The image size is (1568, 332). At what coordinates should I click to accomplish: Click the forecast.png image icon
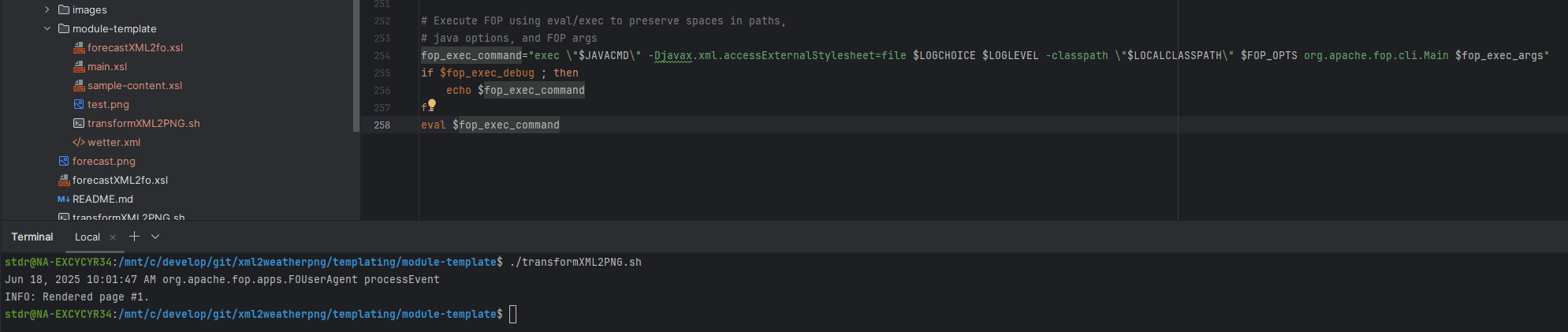coord(64,161)
